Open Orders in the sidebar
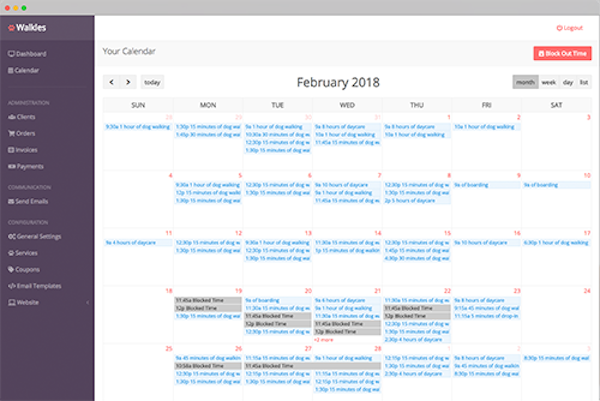This screenshot has width=600, height=401. [x=22, y=134]
